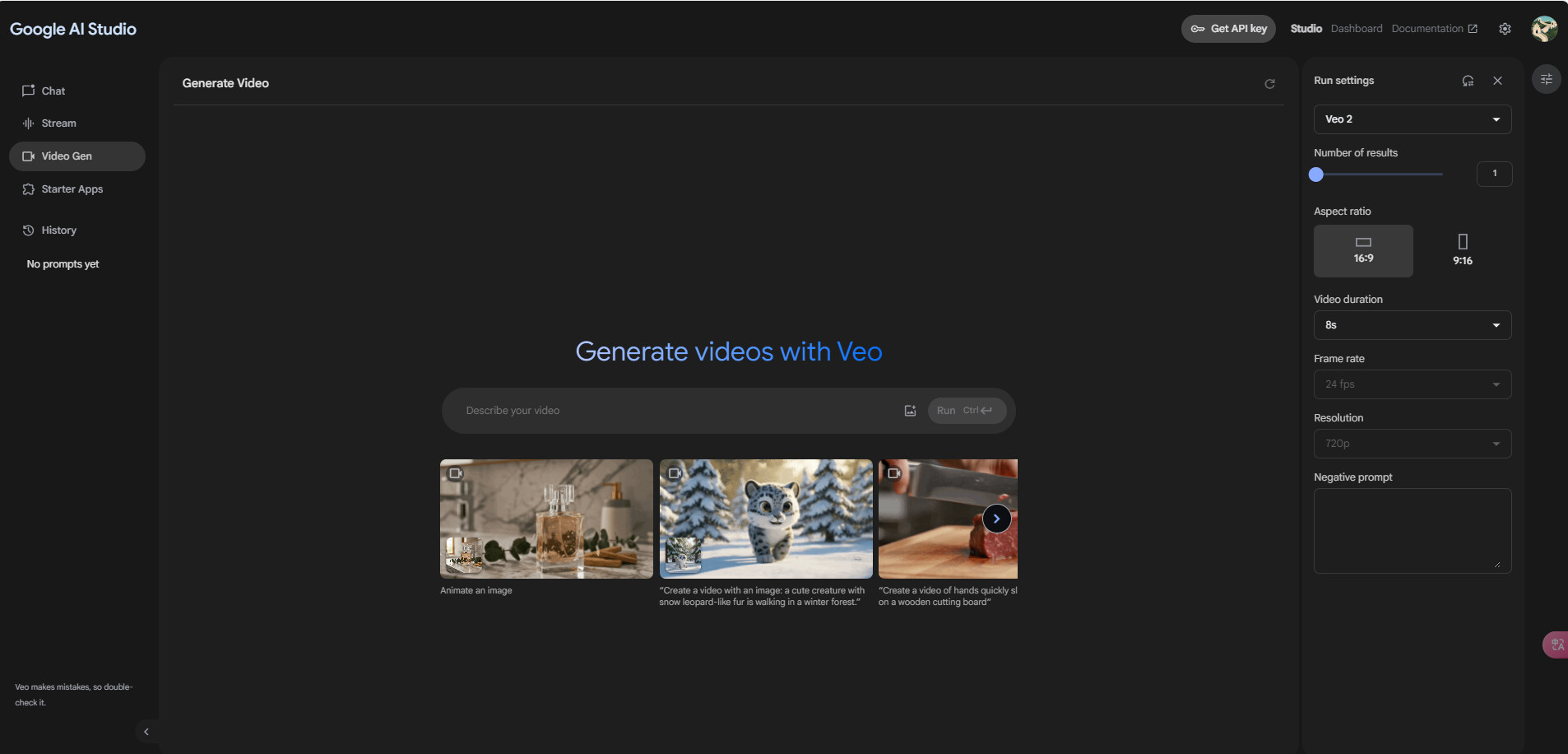Click the History clock icon

point(28,230)
